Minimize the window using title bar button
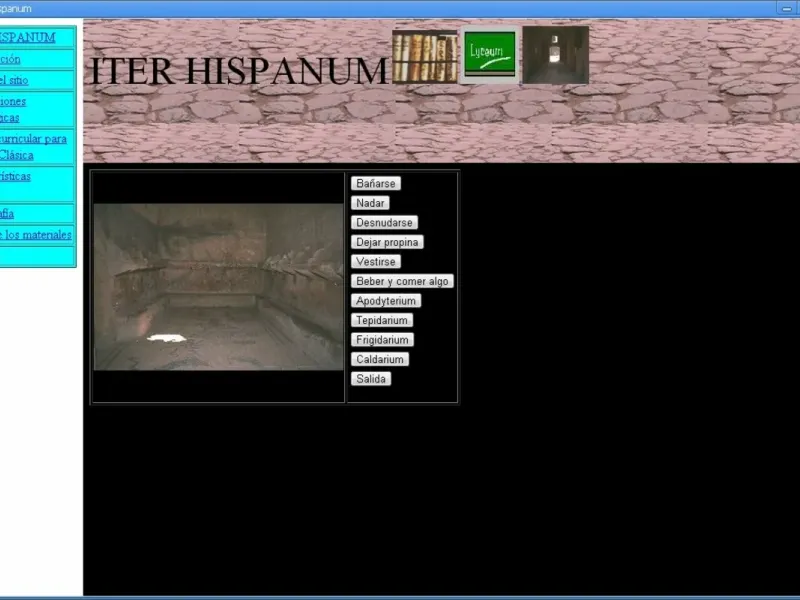The image size is (800, 600). (x=787, y=8)
